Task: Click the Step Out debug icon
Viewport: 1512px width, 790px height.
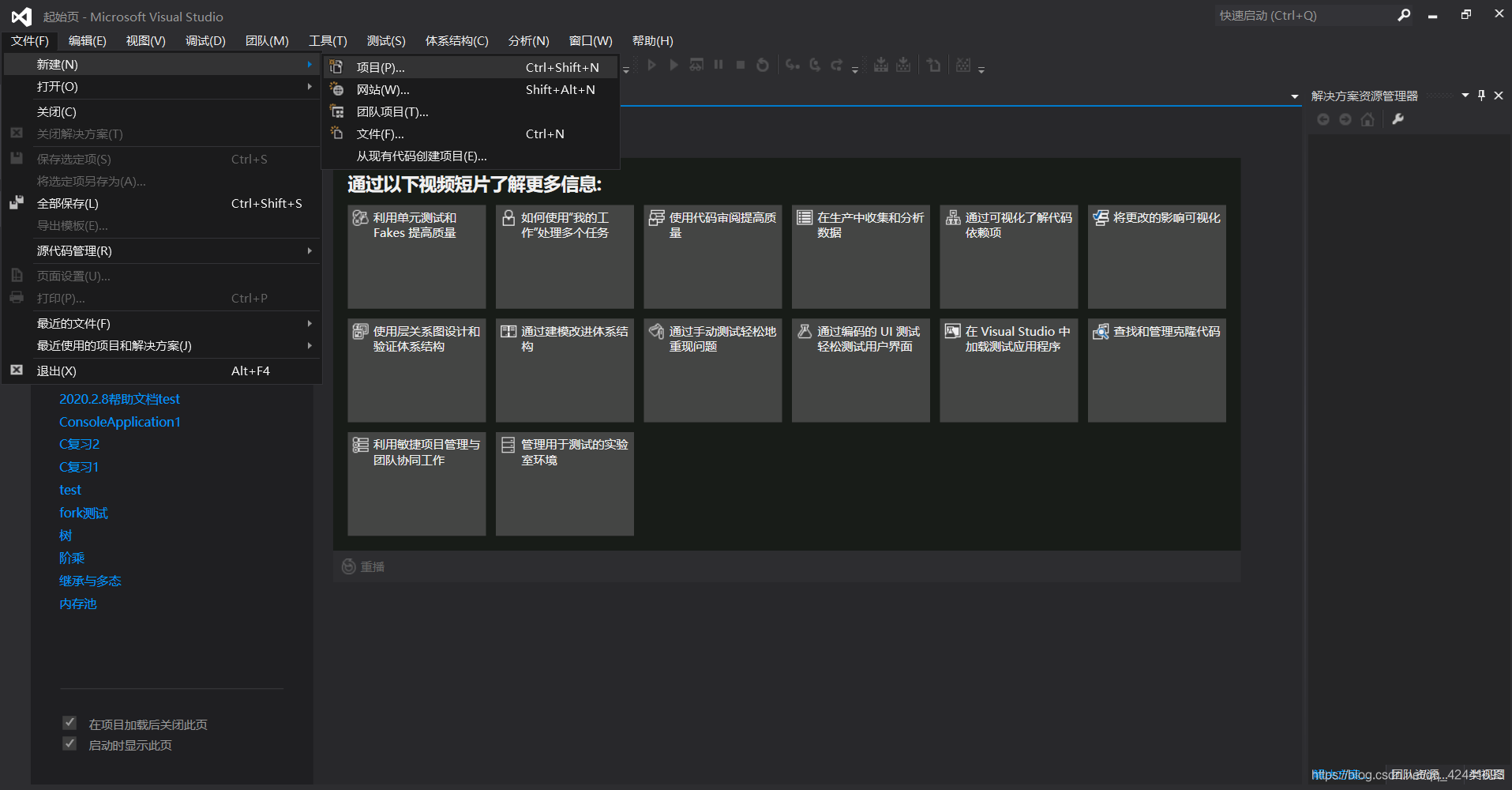Action: tap(837, 65)
